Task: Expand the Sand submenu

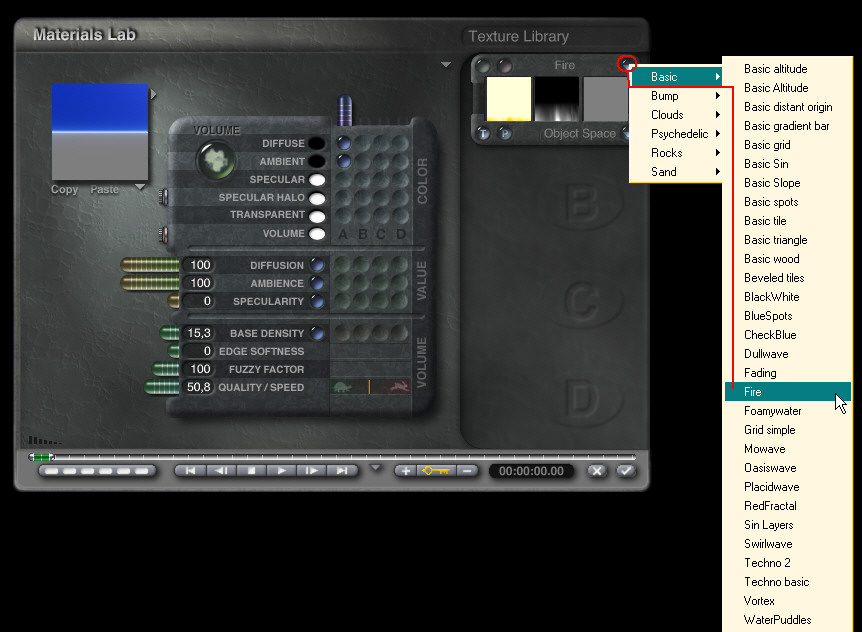Action: coord(675,171)
